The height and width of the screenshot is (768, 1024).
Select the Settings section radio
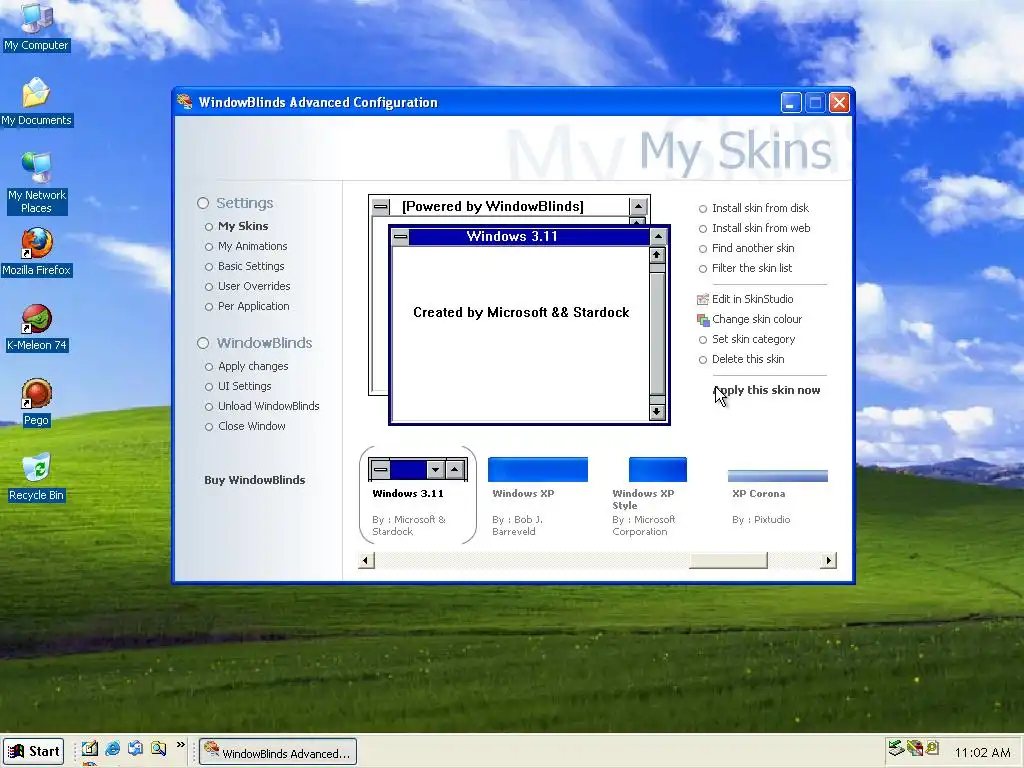tap(203, 203)
